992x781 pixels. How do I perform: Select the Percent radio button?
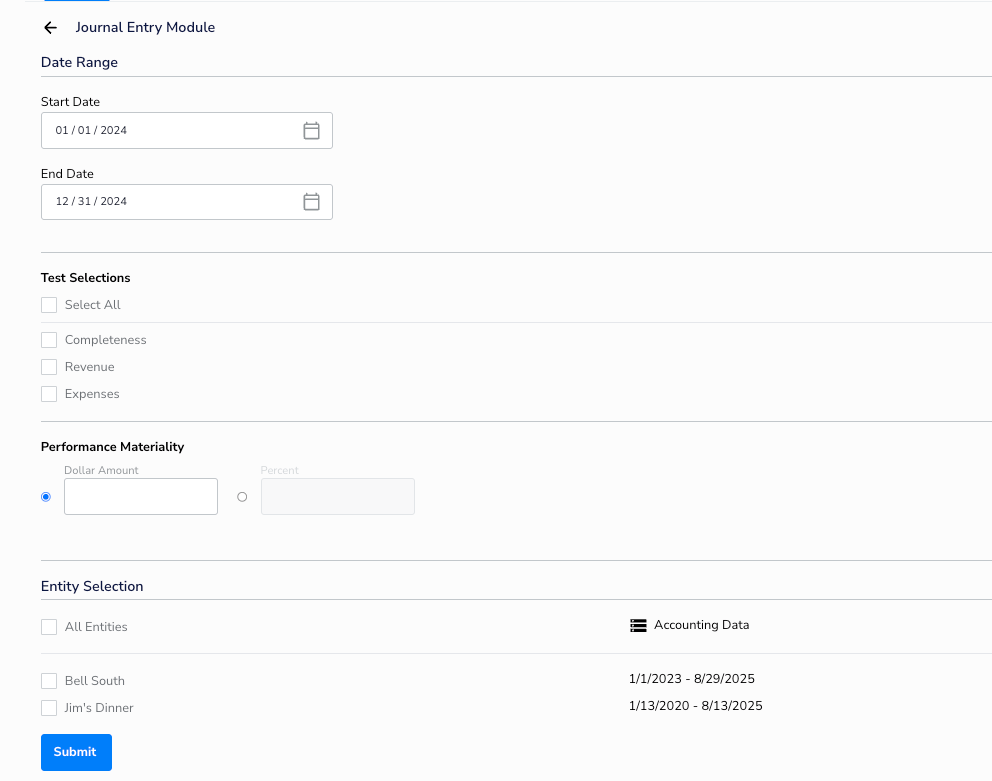[x=241, y=496]
